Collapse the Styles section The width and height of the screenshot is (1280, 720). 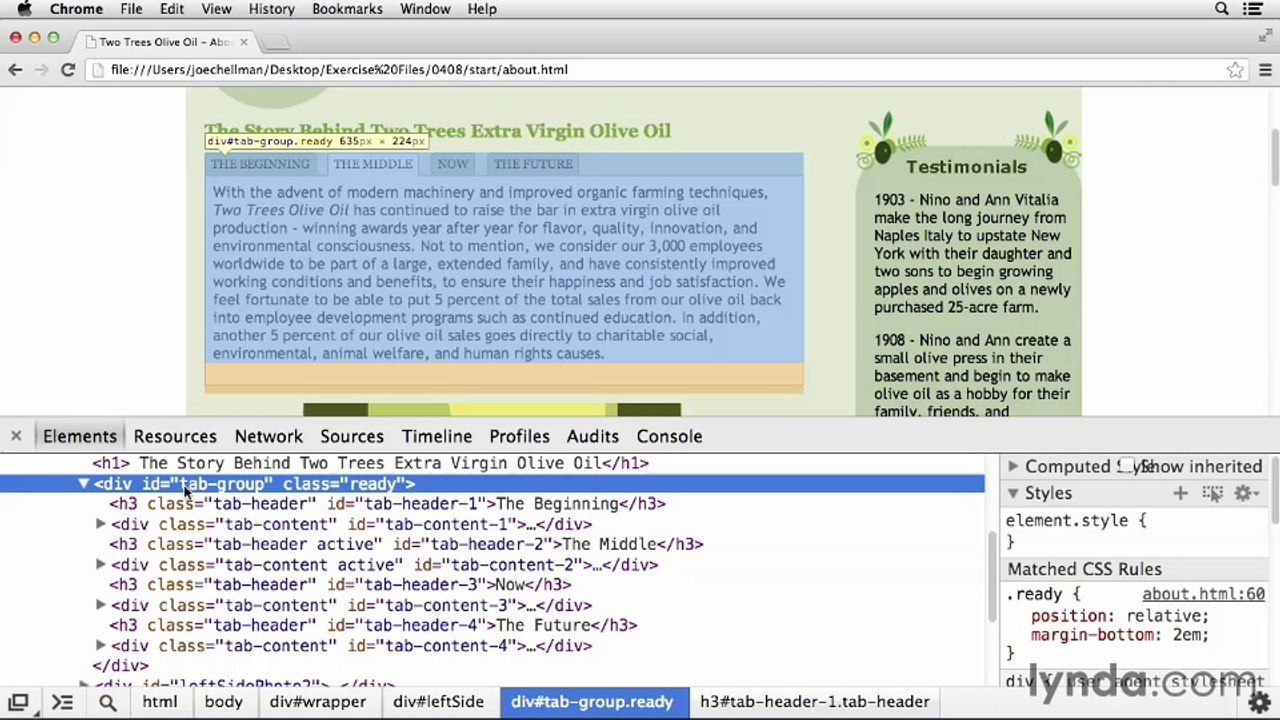pyautogui.click(x=1013, y=493)
